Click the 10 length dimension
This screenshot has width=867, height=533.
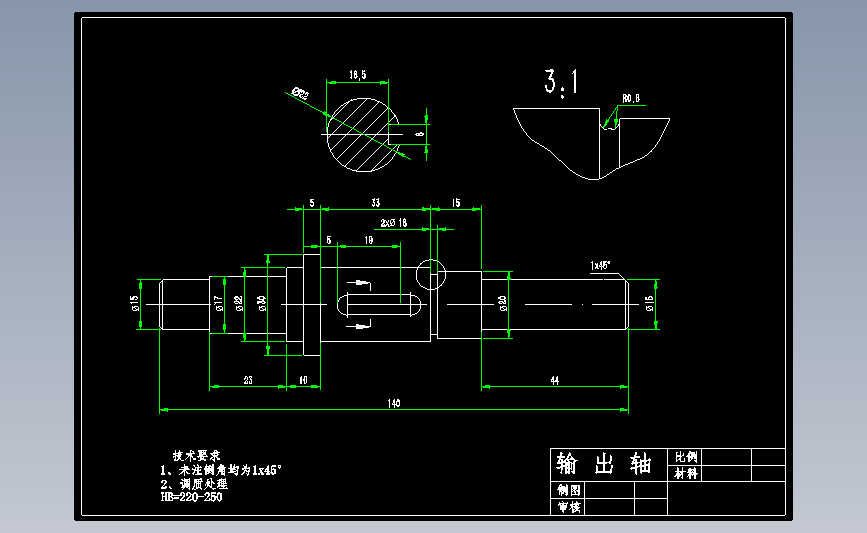[x=303, y=380]
